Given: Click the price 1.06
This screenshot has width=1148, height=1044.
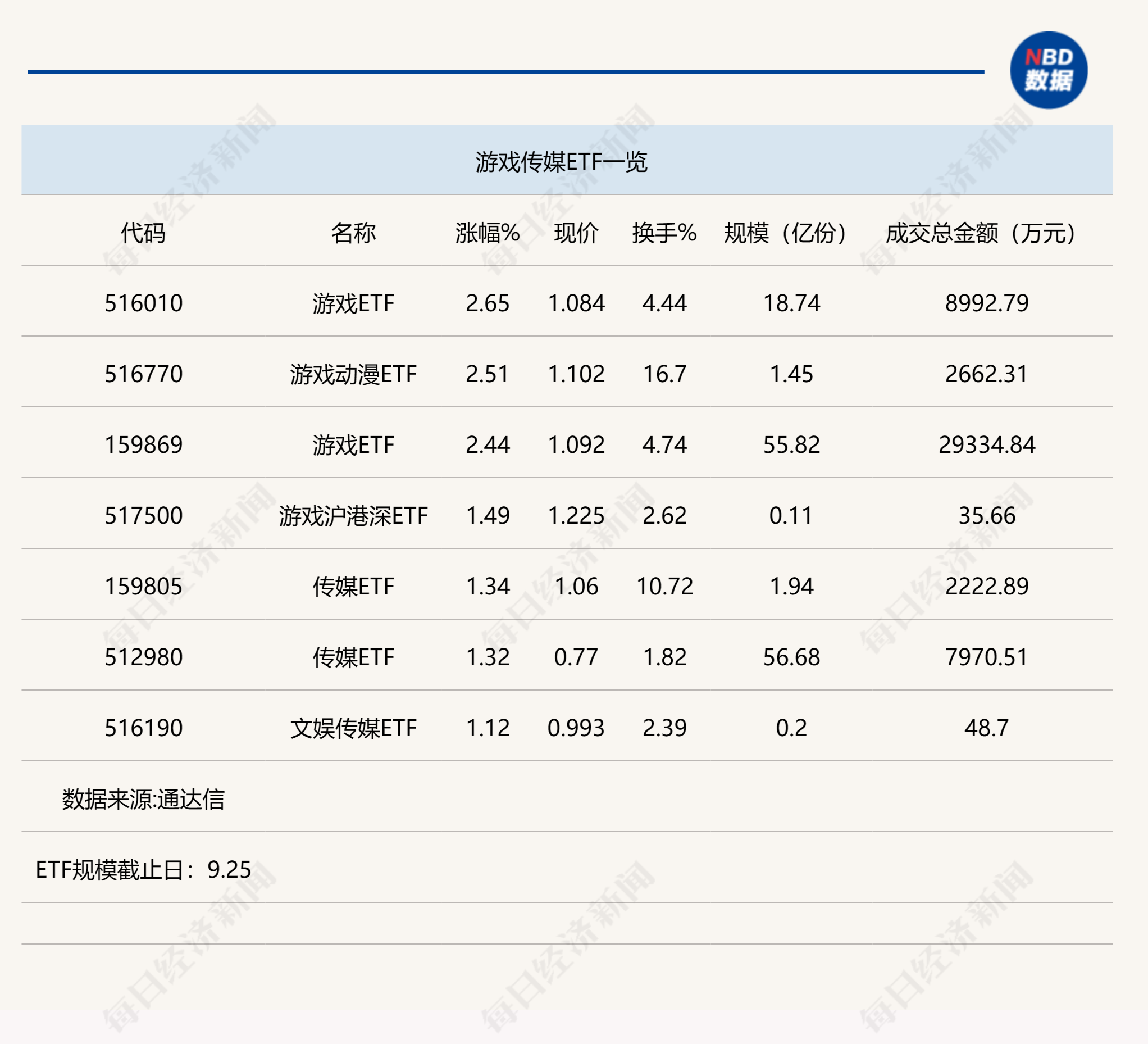Looking at the screenshot, I should (576, 587).
